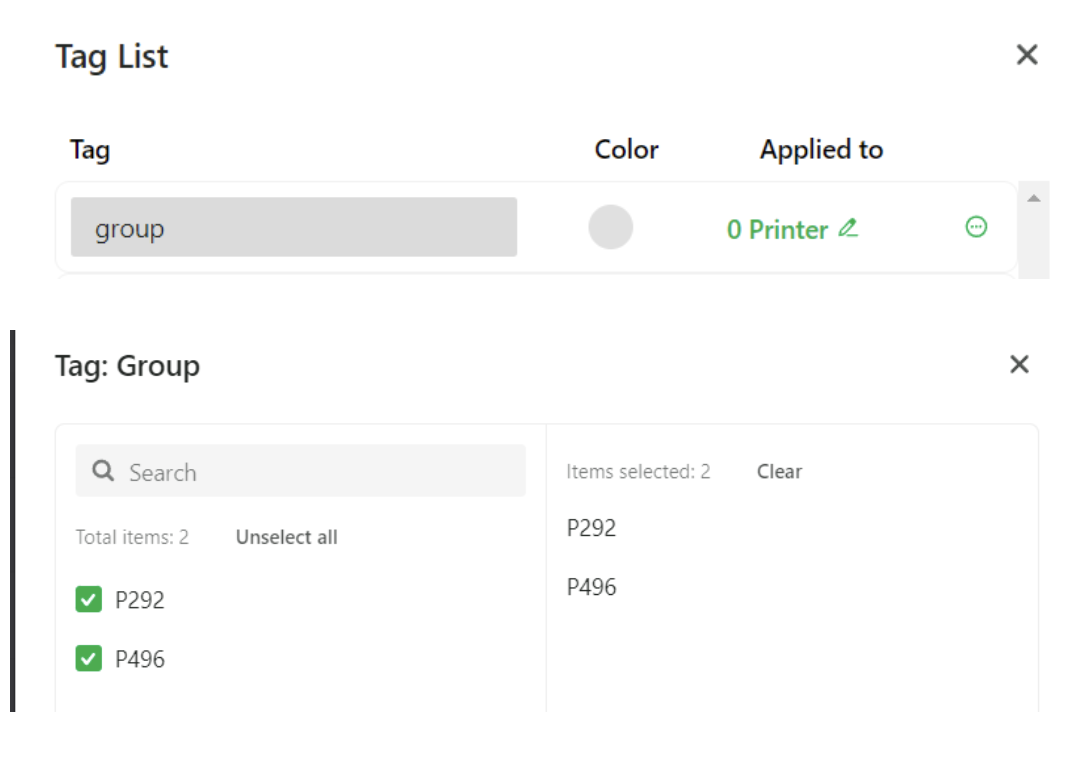Image resolution: width=1072 pixels, height=768 pixels.
Task: Click the group tag name field
Action: coord(294,228)
